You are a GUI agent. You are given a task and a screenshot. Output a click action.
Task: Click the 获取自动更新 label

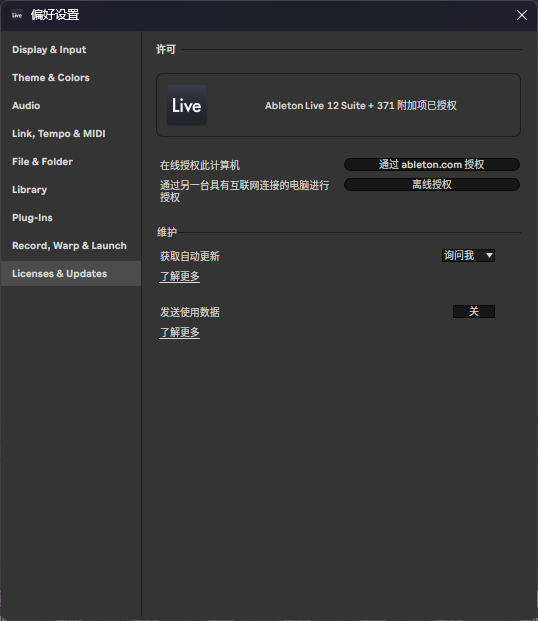tap(190, 256)
